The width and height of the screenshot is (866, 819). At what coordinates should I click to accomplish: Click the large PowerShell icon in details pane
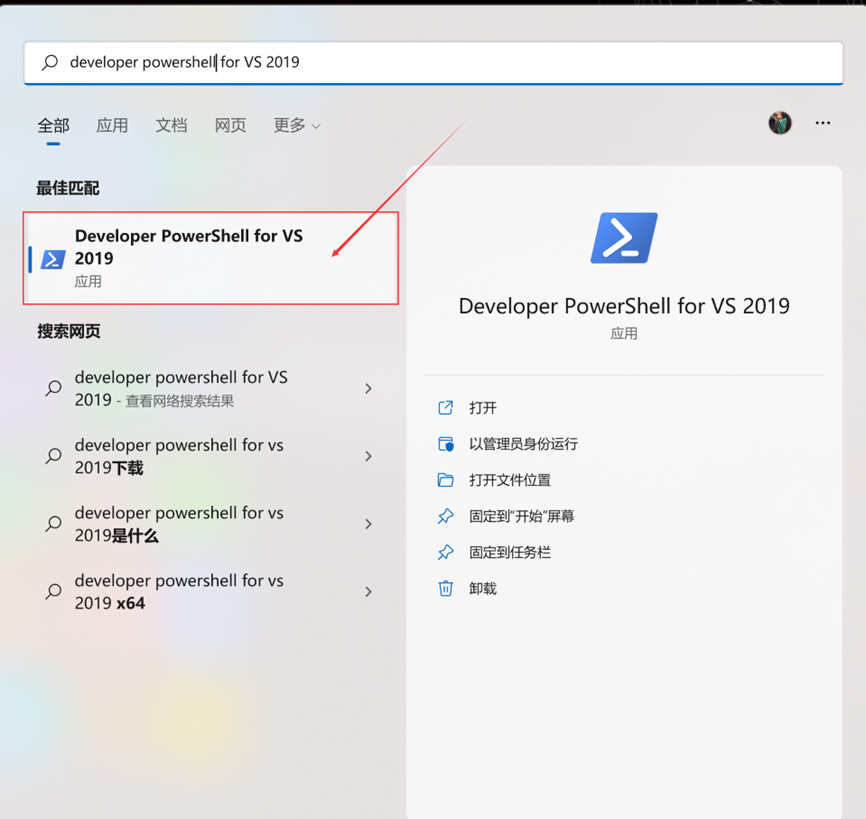(624, 238)
